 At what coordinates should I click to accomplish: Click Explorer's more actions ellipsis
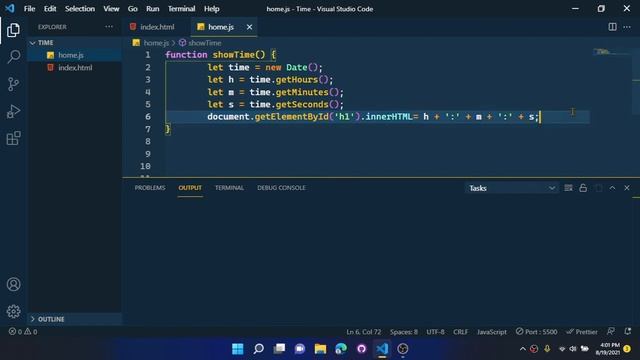[x=109, y=27]
